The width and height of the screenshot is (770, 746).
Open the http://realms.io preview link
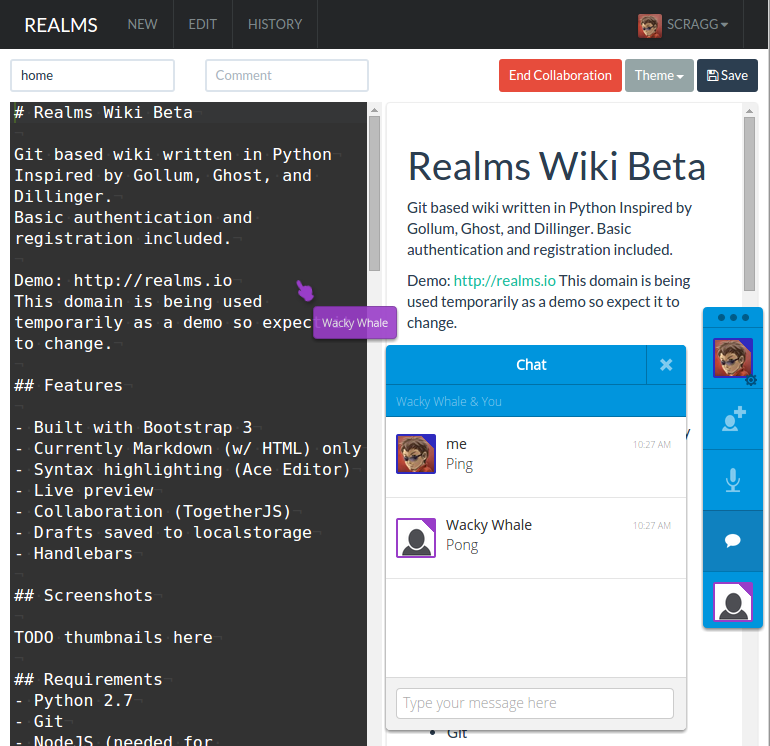[x=504, y=280]
